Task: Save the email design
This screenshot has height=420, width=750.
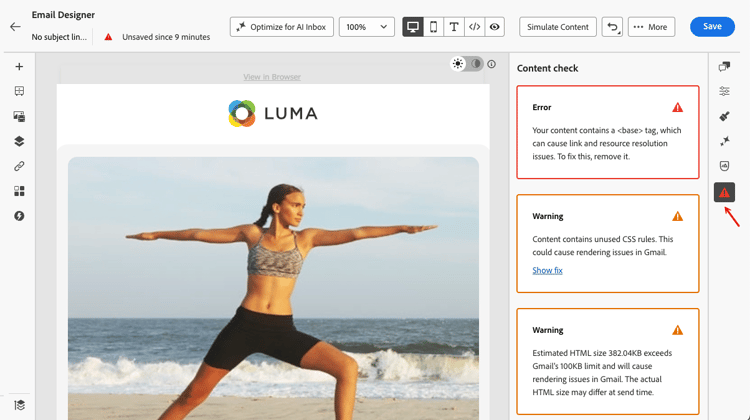Action: click(x=712, y=26)
